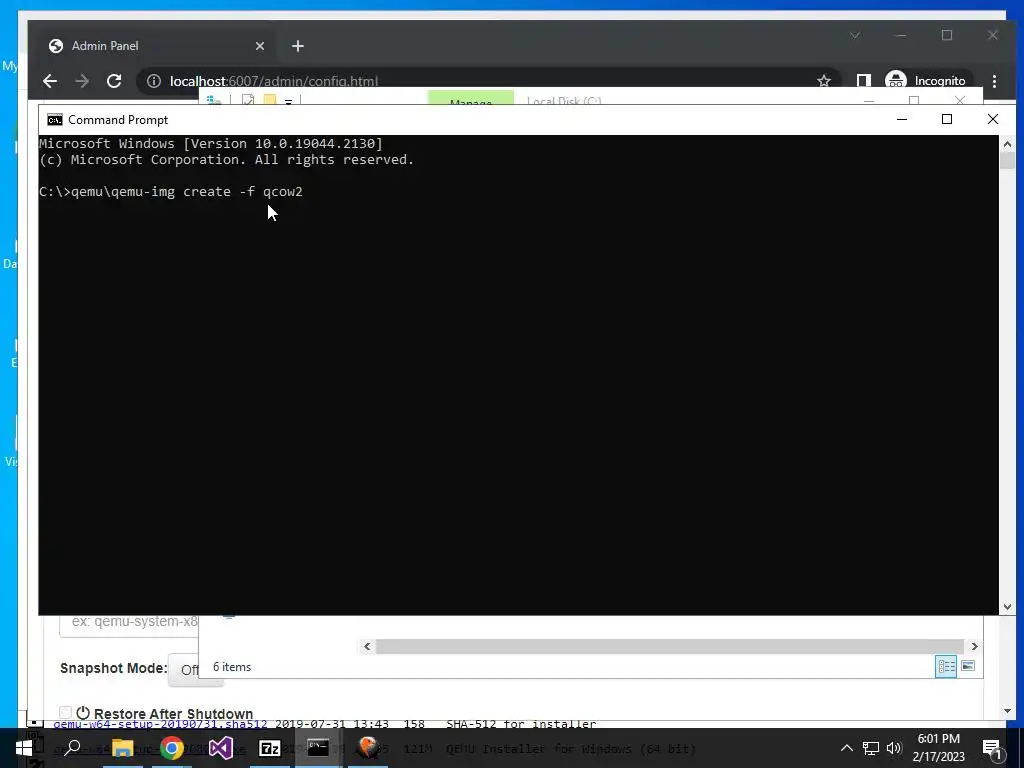The height and width of the screenshot is (768, 1024).
Task: Open 7-Zip from the taskbar
Action: [x=270, y=748]
